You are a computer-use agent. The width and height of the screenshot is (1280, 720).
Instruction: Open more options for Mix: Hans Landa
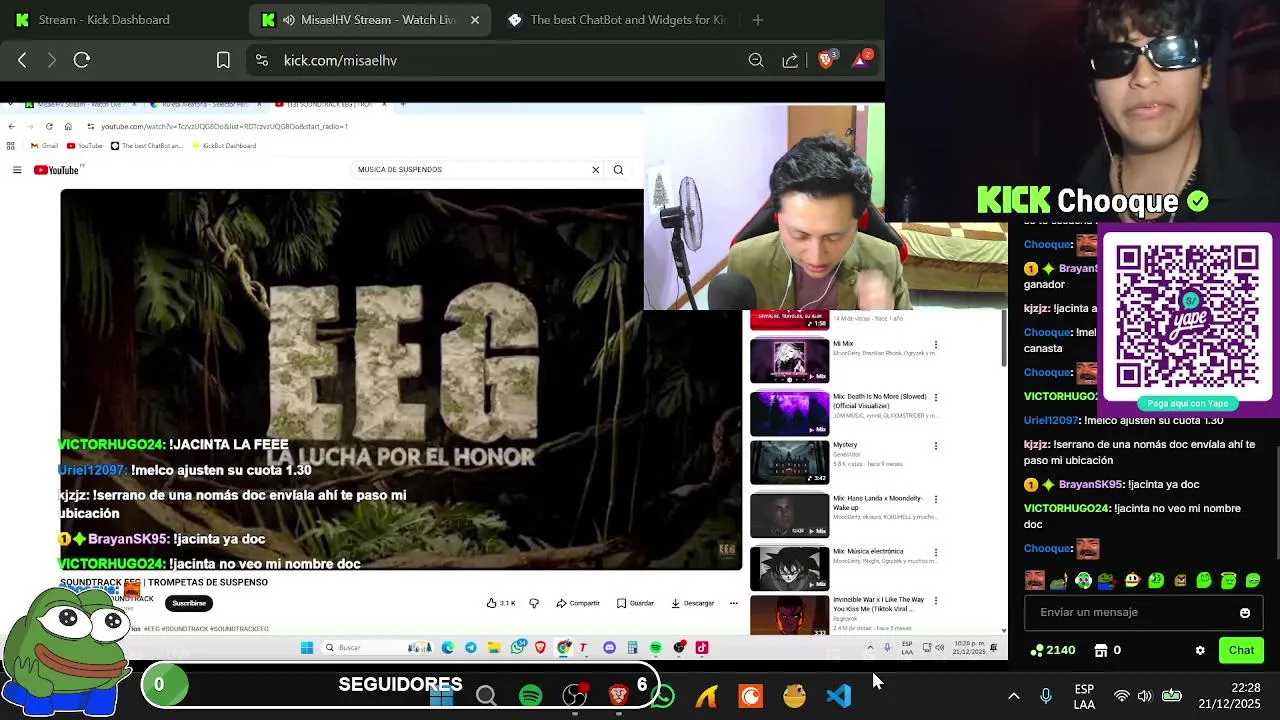tap(936, 499)
